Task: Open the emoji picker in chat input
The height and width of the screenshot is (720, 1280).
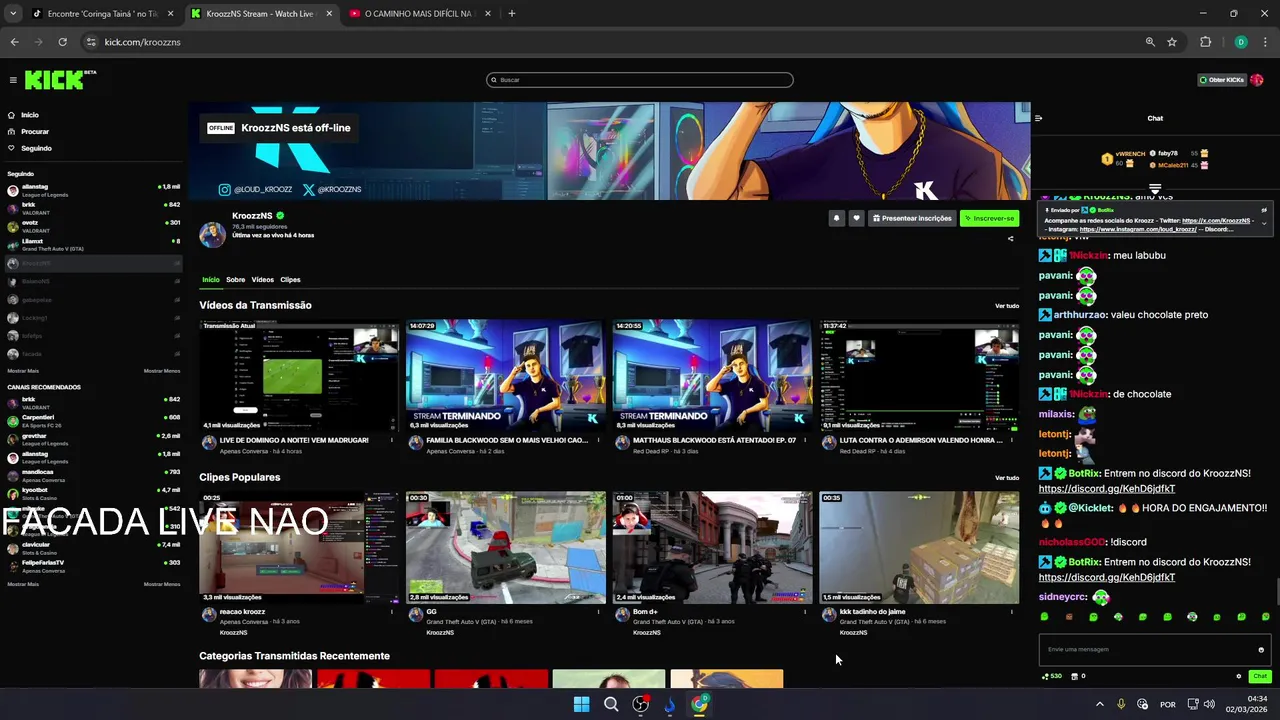Action: 1261,650
